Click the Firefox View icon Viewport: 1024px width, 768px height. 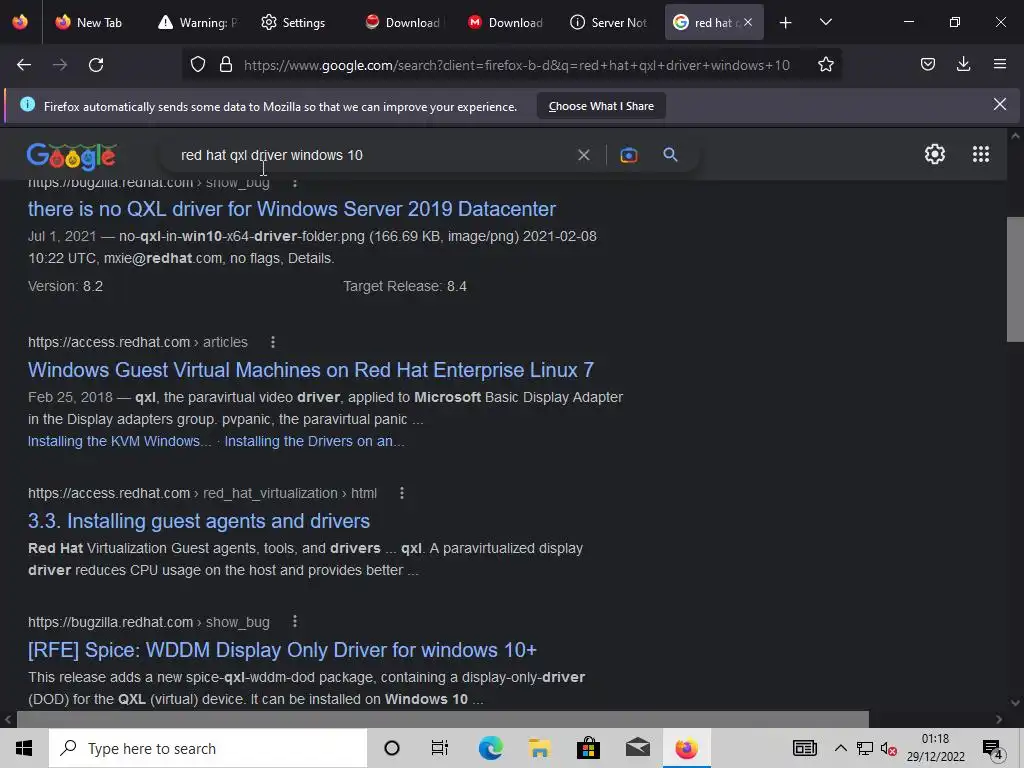(20, 22)
